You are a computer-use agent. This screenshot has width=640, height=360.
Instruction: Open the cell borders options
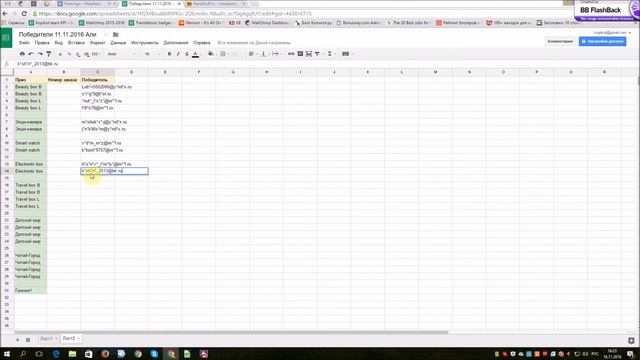click(223, 54)
